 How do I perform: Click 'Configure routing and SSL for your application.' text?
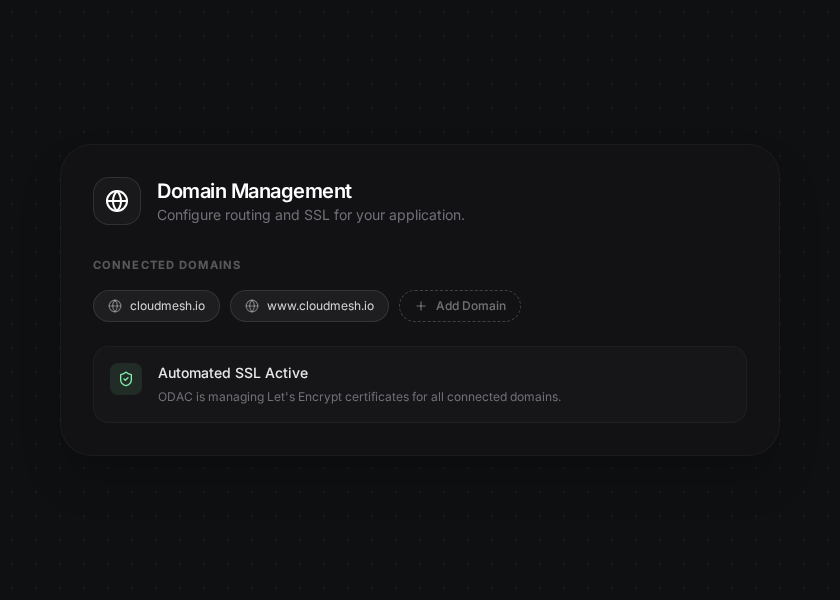pyautogui.click(x=311, y=215)
